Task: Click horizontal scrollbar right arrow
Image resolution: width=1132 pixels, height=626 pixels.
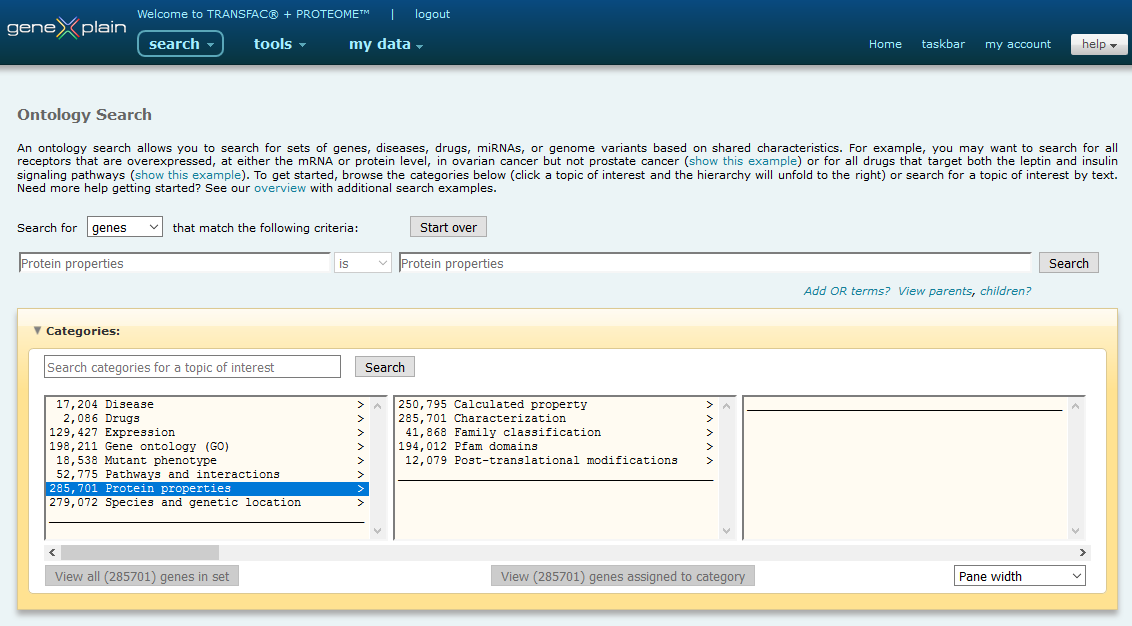Action: [1082, 552]
